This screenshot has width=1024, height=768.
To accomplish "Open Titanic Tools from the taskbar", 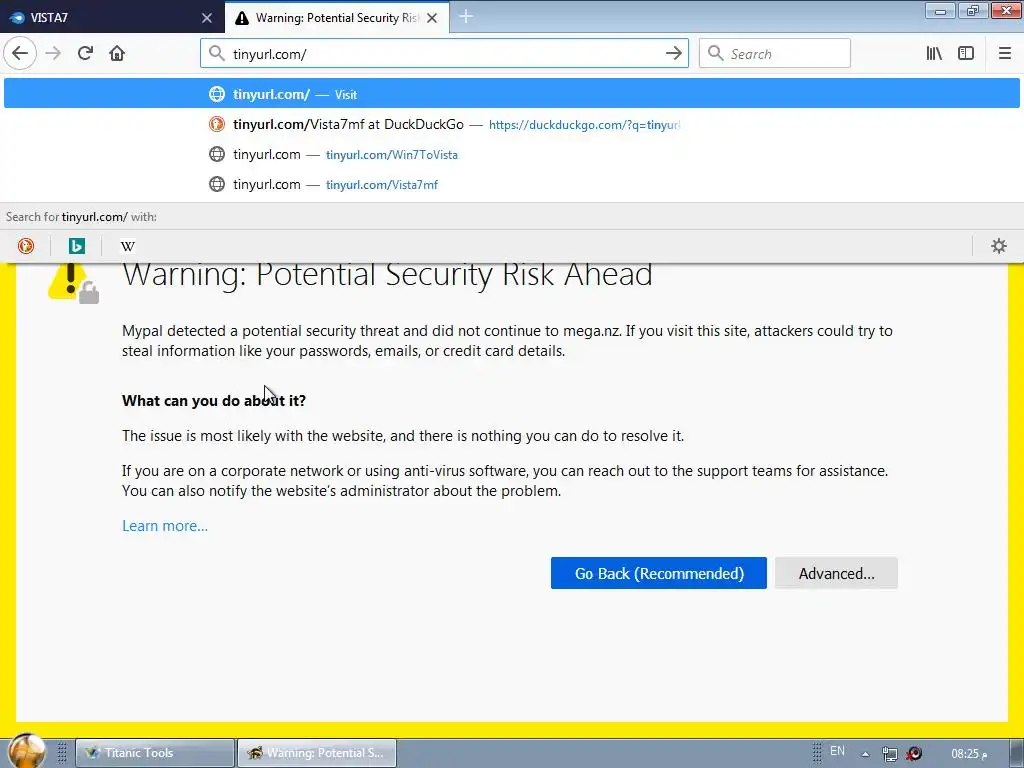I will [155, 753].
